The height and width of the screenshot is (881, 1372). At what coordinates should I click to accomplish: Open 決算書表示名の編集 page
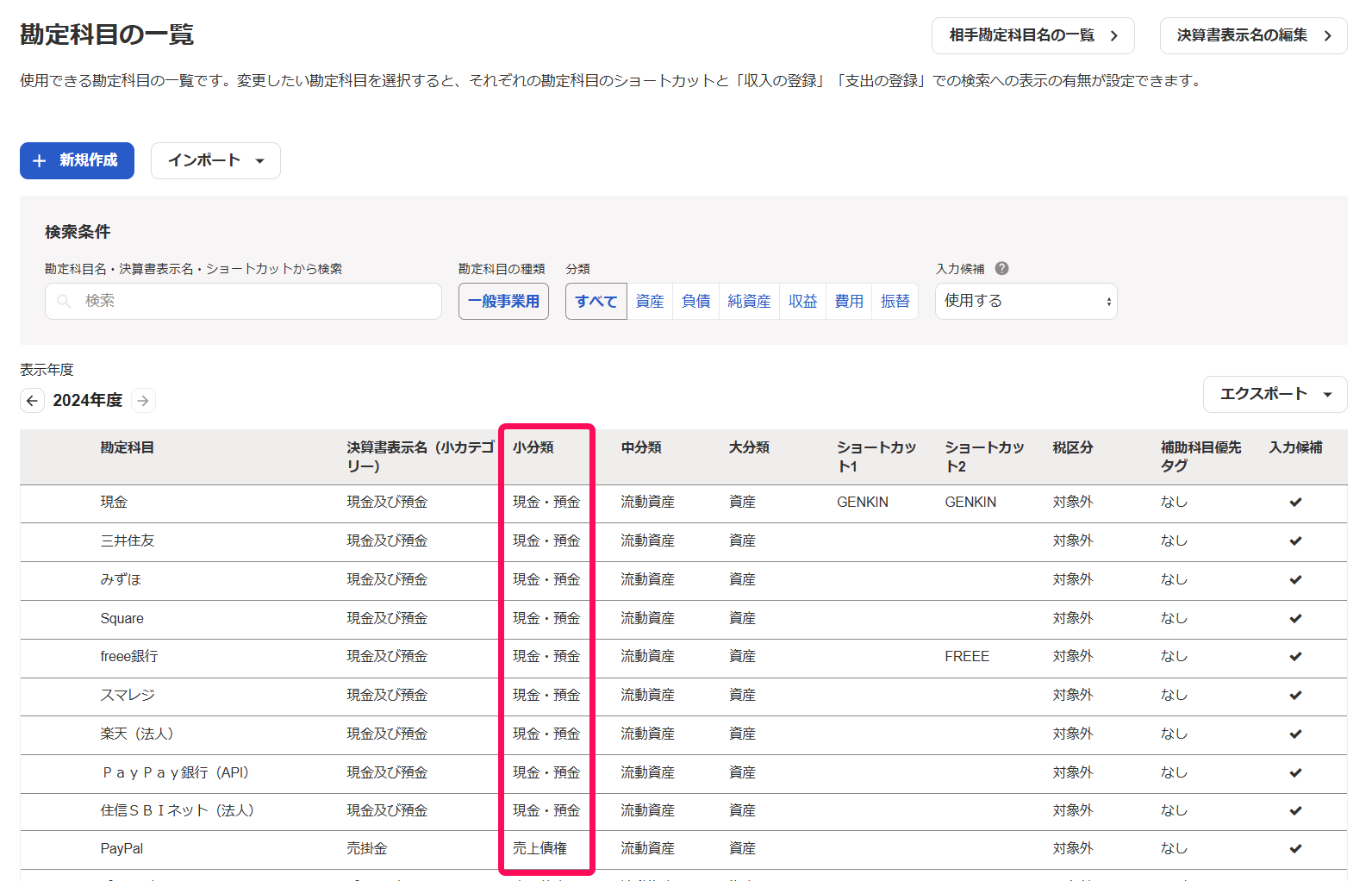point(1253,35)
